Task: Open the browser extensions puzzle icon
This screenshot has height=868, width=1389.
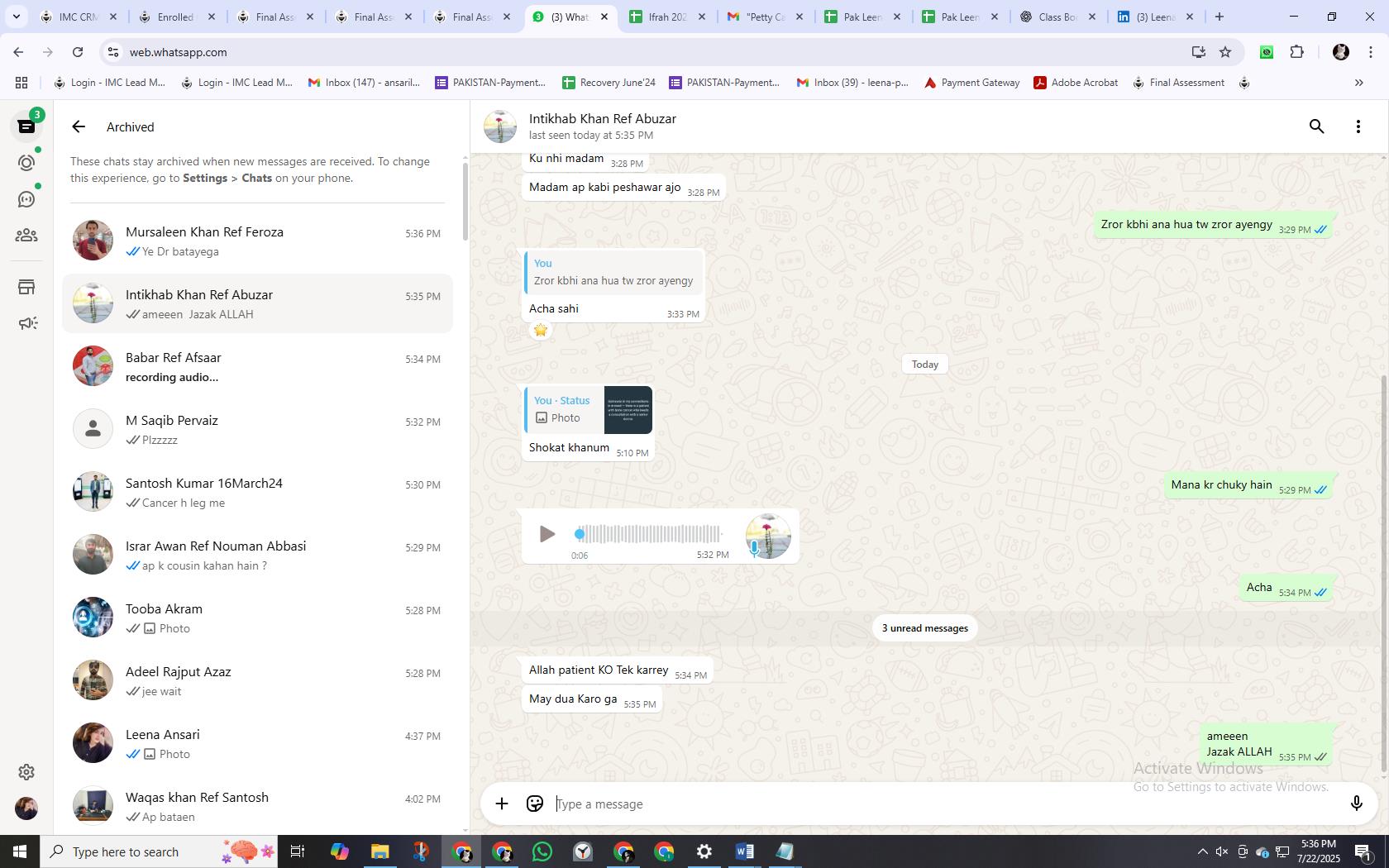Action: [x=1296, y=52]
